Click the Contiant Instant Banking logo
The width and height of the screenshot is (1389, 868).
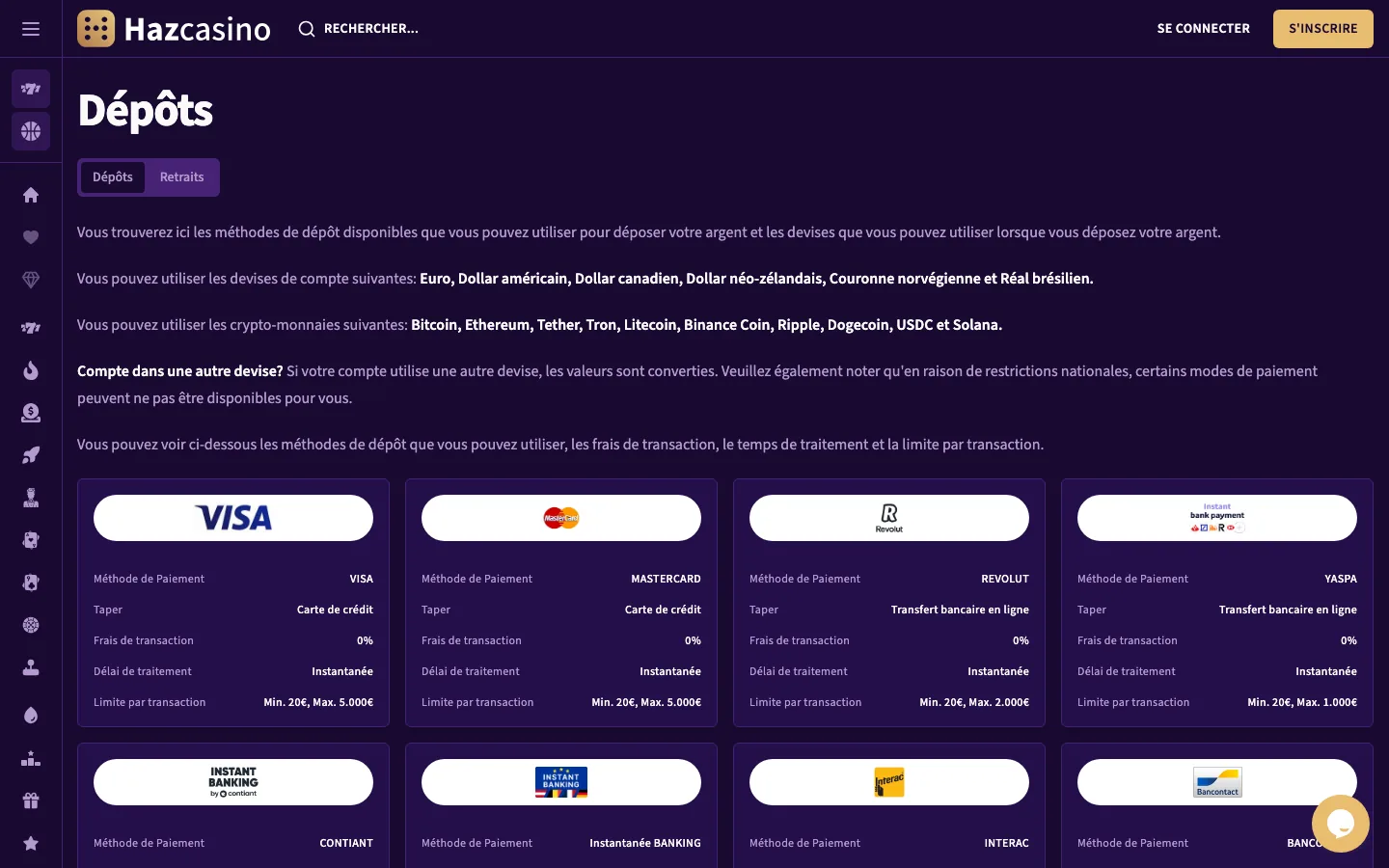[233, 782]
